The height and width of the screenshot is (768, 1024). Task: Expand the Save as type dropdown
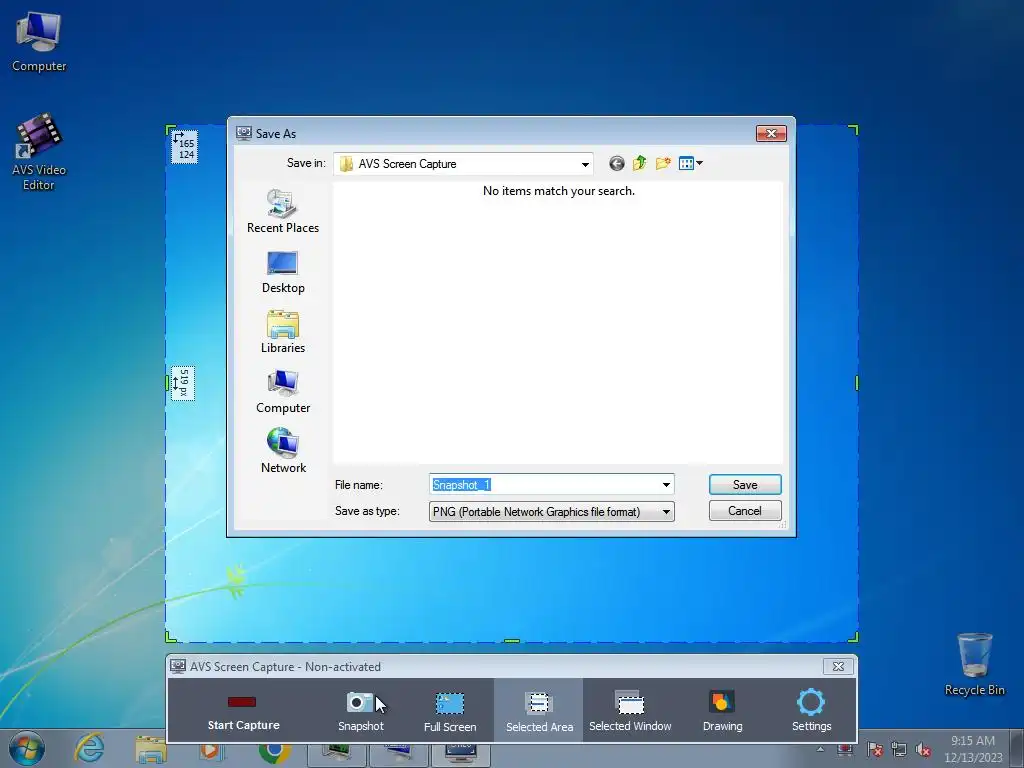(x=666, y=511)
